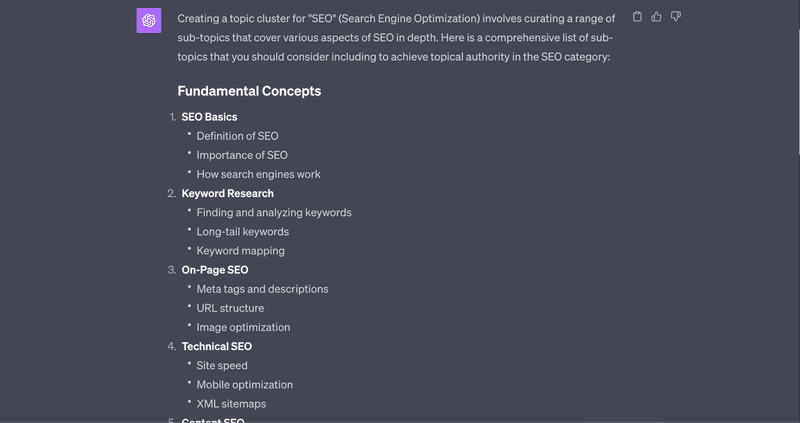Click the Image optimization bullet
The width and height of the screenshot is (800, 423).
tap(243, 328)
